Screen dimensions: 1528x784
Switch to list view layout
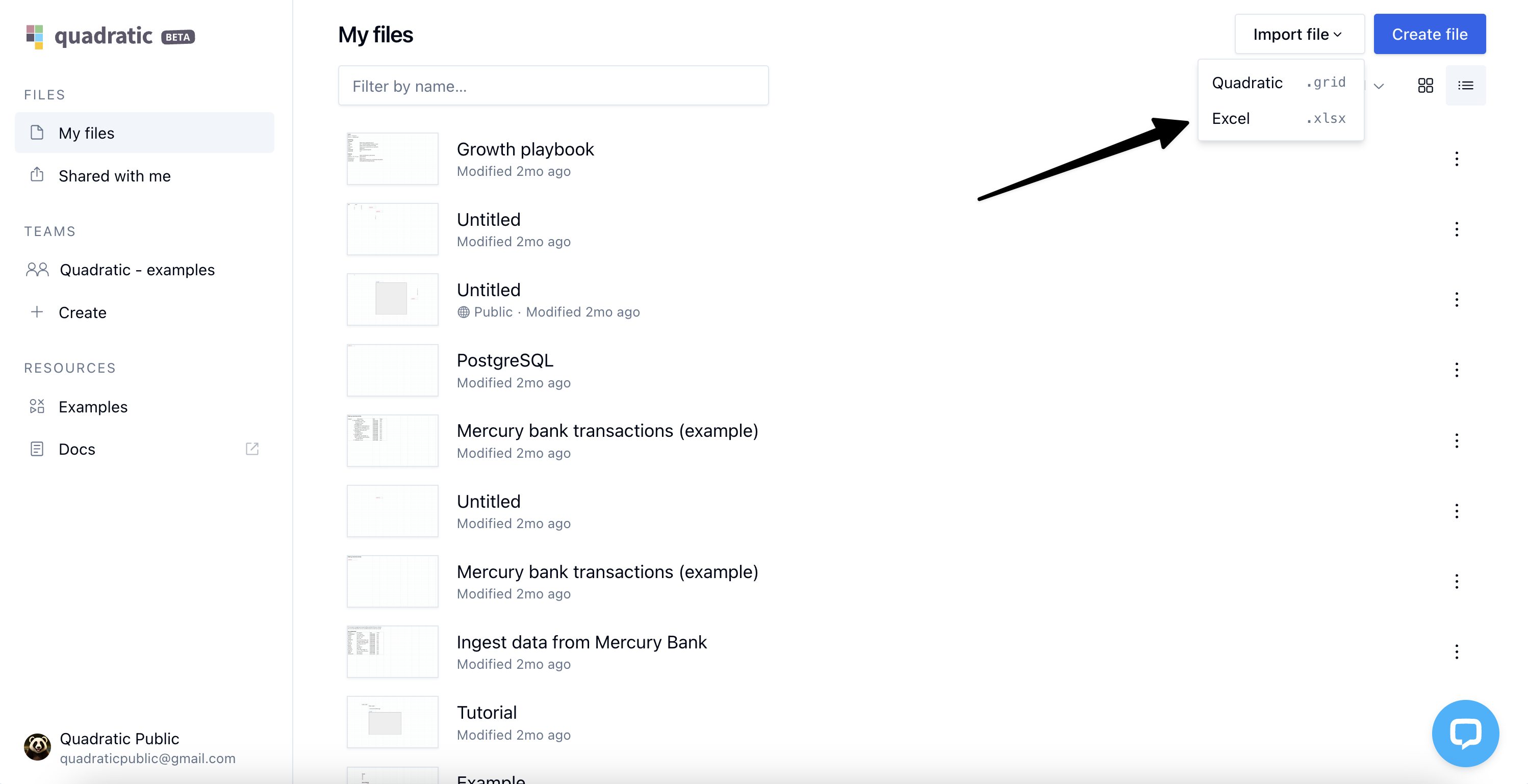tap(1465, 86)
